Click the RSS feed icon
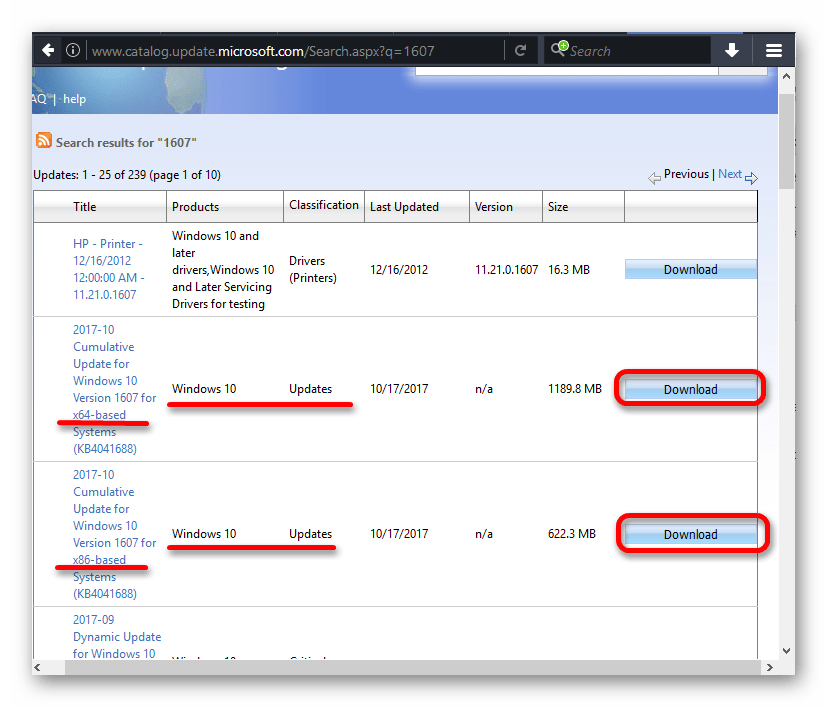 pyautogui.click(x=44, y=141)
